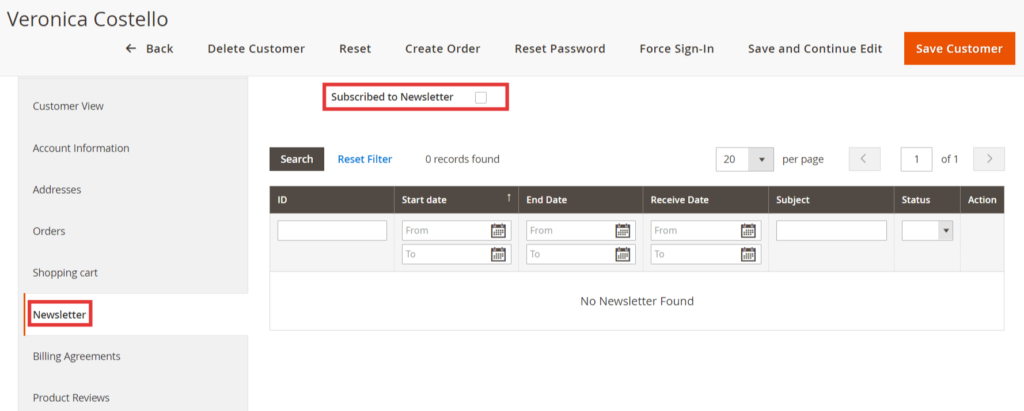Click Start date From input field
This screenshot has height=411, width=1024.
456,231
